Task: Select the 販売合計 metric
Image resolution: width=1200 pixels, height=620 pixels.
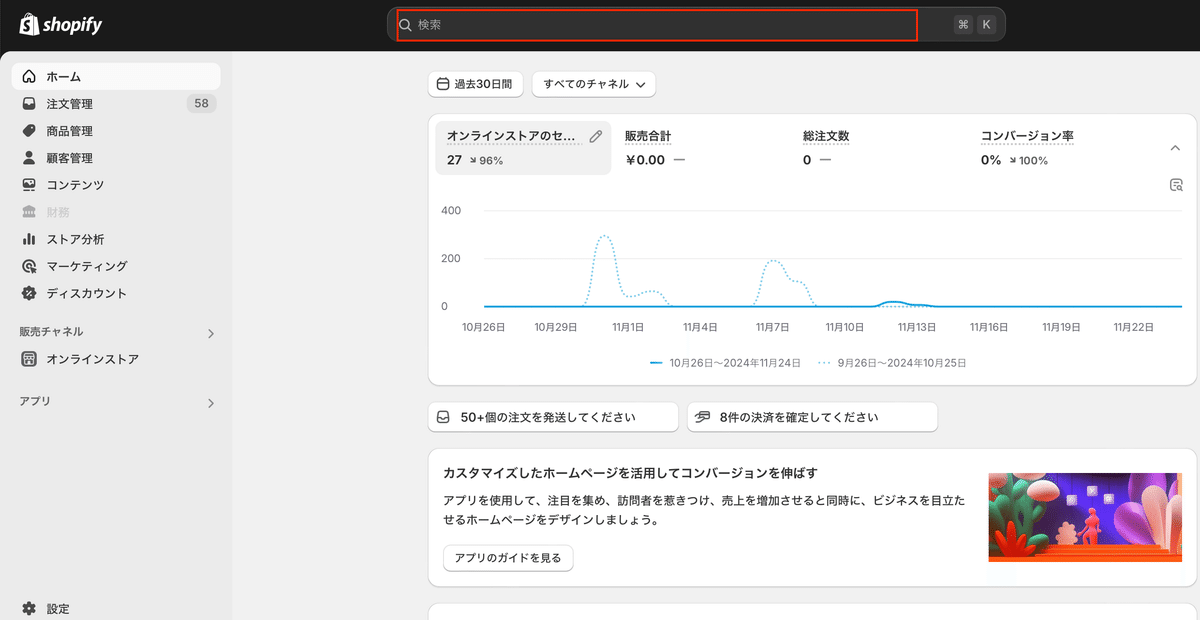Action: click(648, 136)
